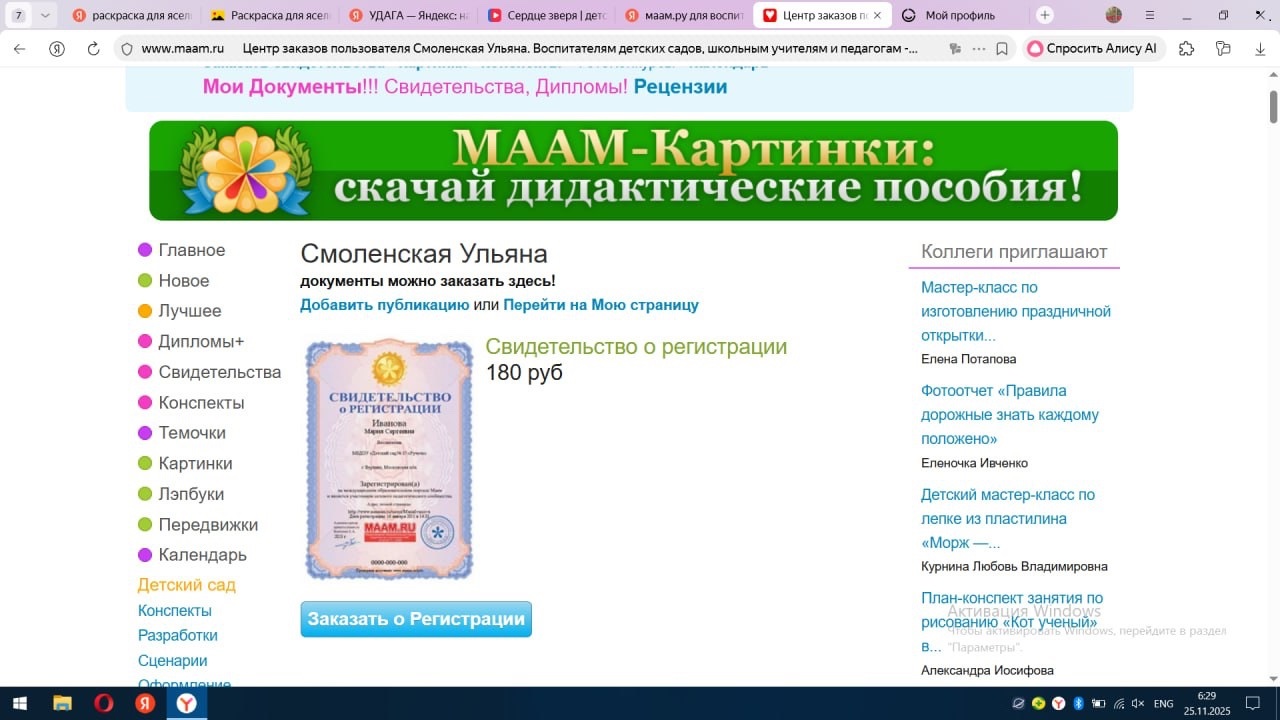The image size is (1280, 720).
Task: Click the browser back arrow
Action: [19, 49]
